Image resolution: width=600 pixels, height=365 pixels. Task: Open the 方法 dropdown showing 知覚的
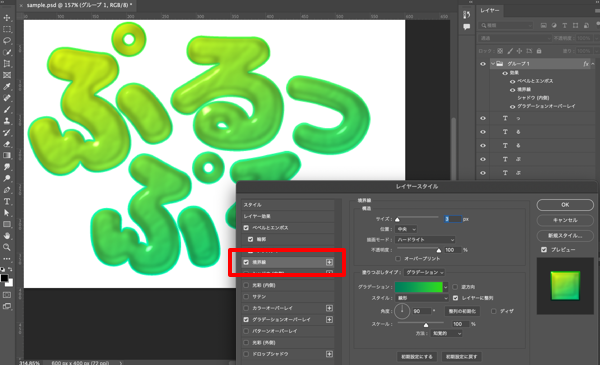click(446, 334)
